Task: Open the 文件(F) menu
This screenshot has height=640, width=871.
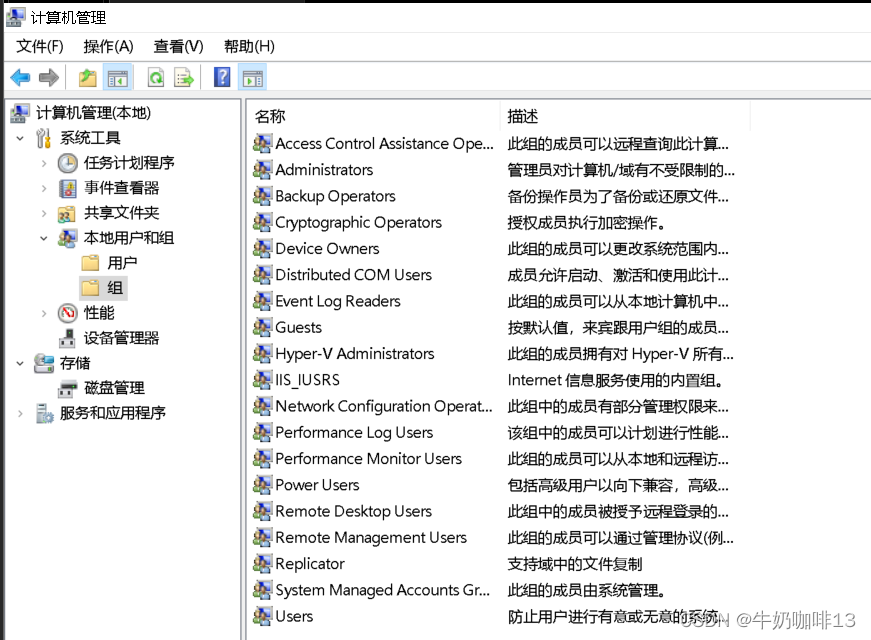Action: tap(40, 47)
